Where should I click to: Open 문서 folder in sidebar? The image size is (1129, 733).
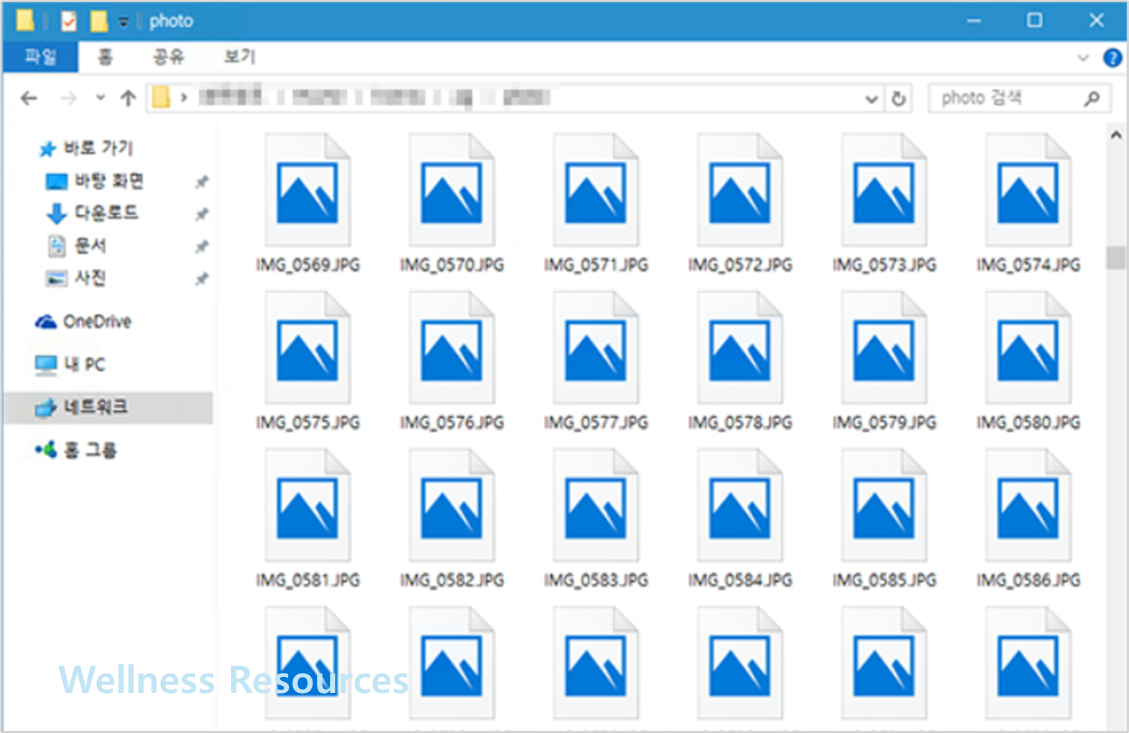click(76, 246)
